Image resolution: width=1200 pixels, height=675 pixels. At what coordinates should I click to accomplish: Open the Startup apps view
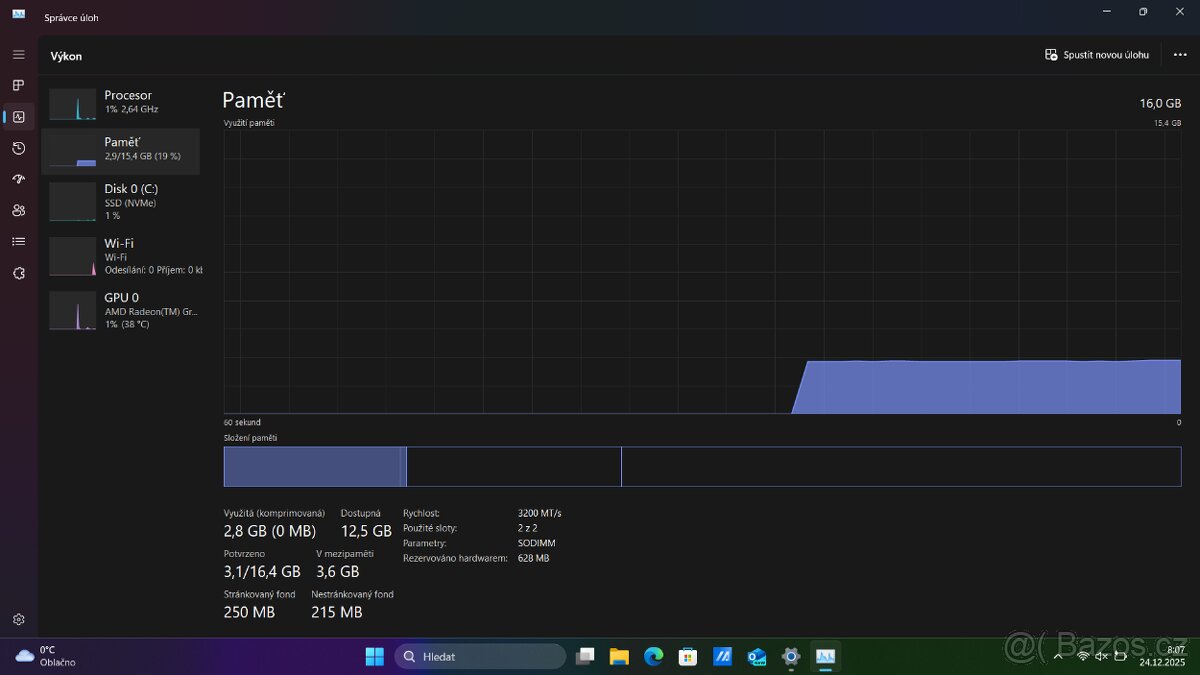click(x=18, y=179)
